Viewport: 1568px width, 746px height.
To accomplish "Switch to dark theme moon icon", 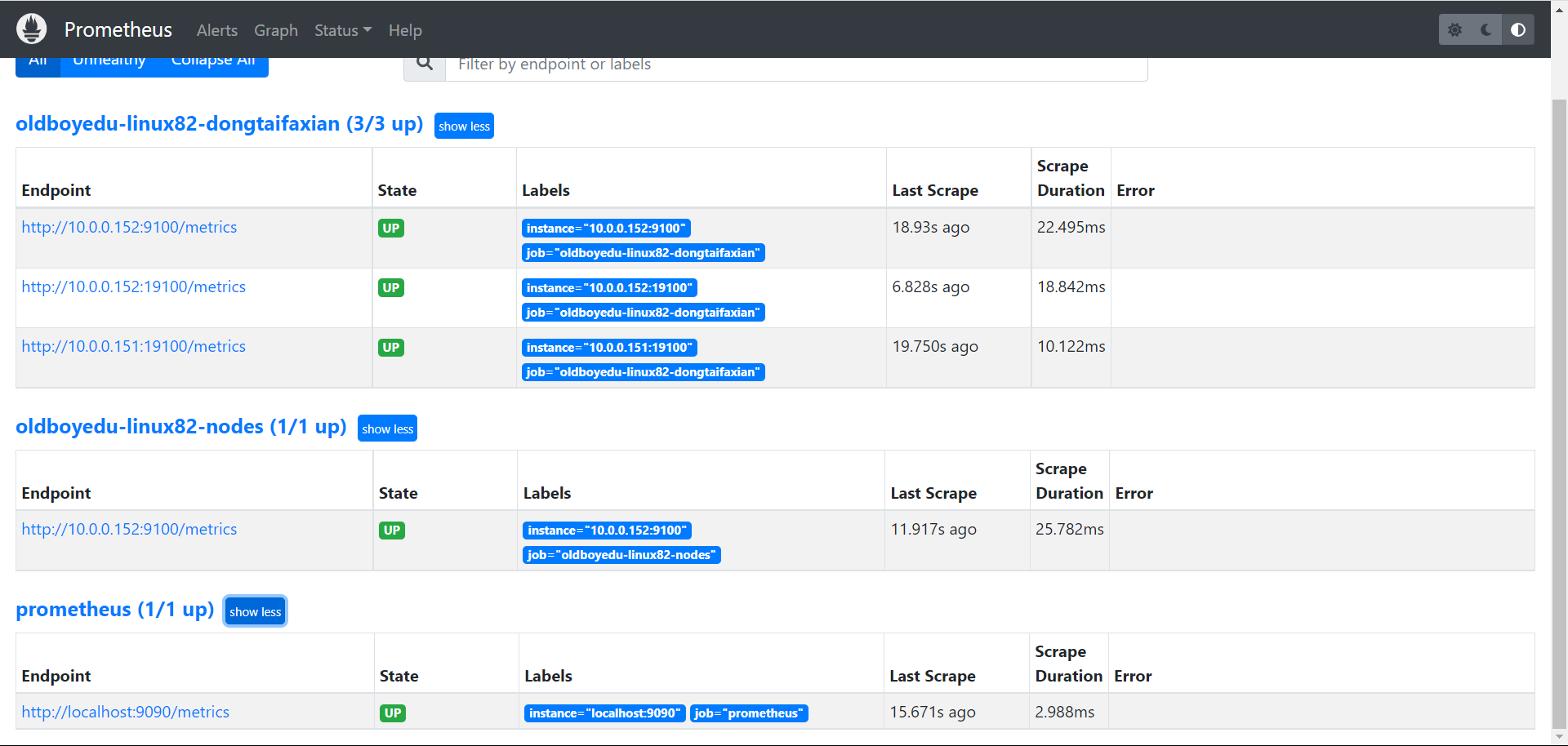I will coord(1486,30).
